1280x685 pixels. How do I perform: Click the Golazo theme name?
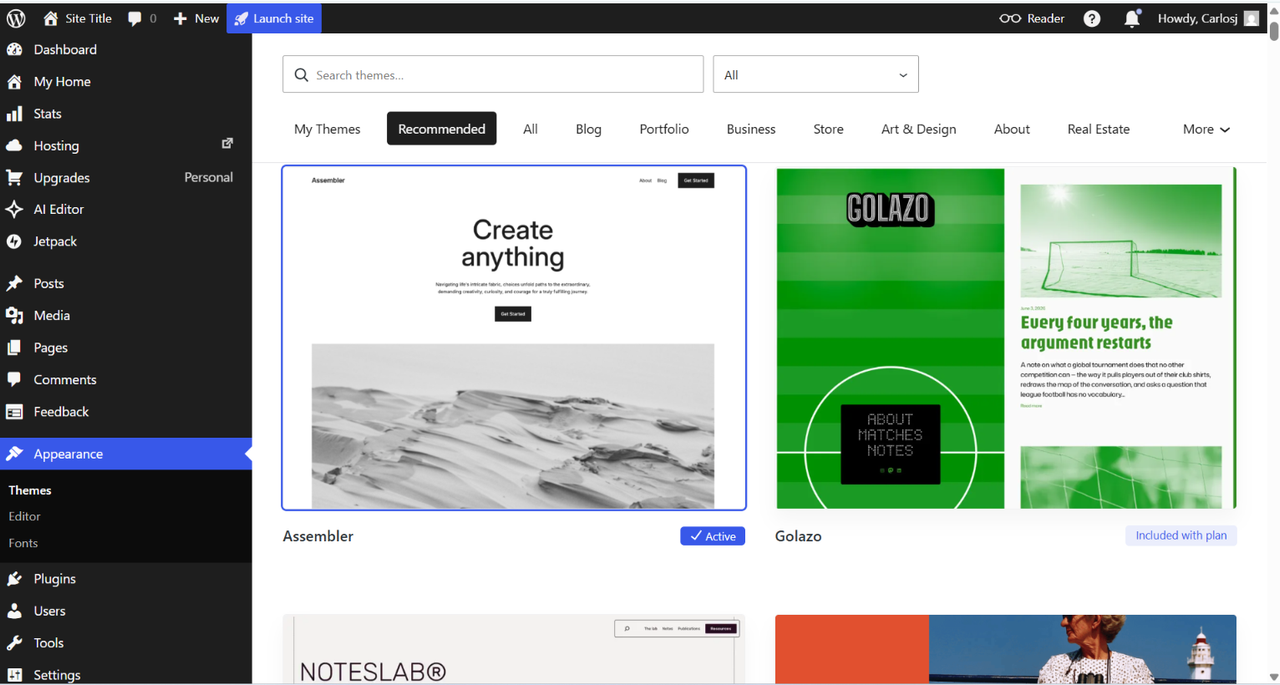pyautogui.click(x=798, y=536)
